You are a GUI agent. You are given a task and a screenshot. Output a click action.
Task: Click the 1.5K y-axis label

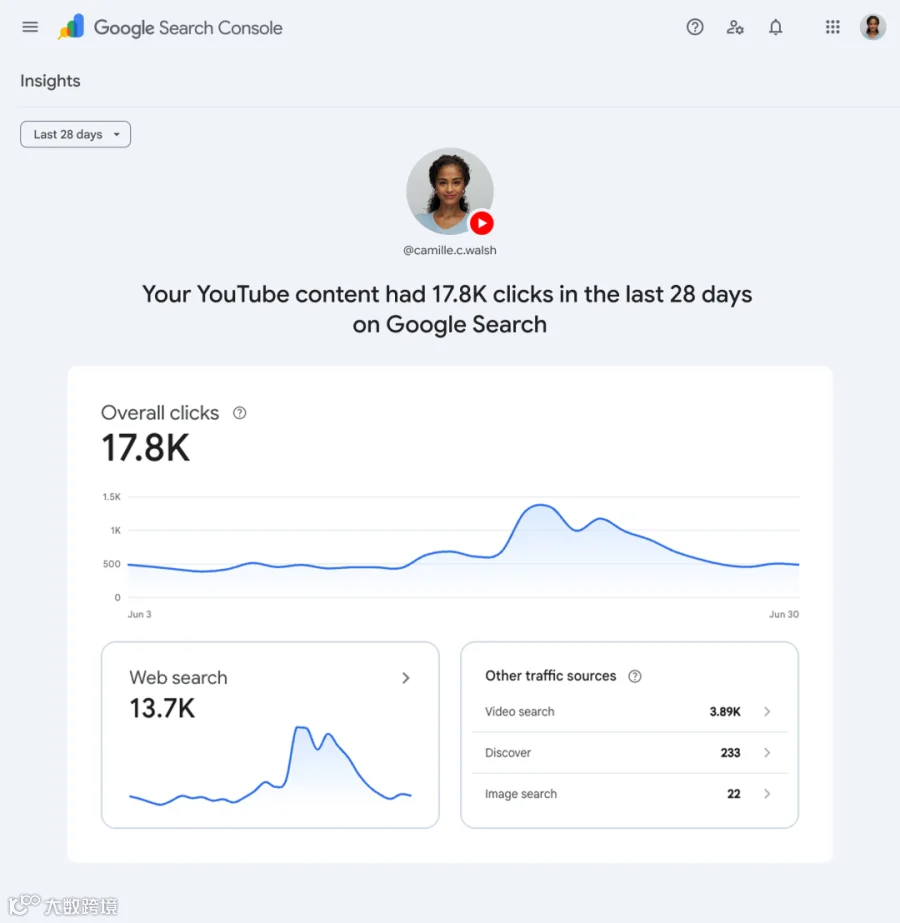click(111, 497)
